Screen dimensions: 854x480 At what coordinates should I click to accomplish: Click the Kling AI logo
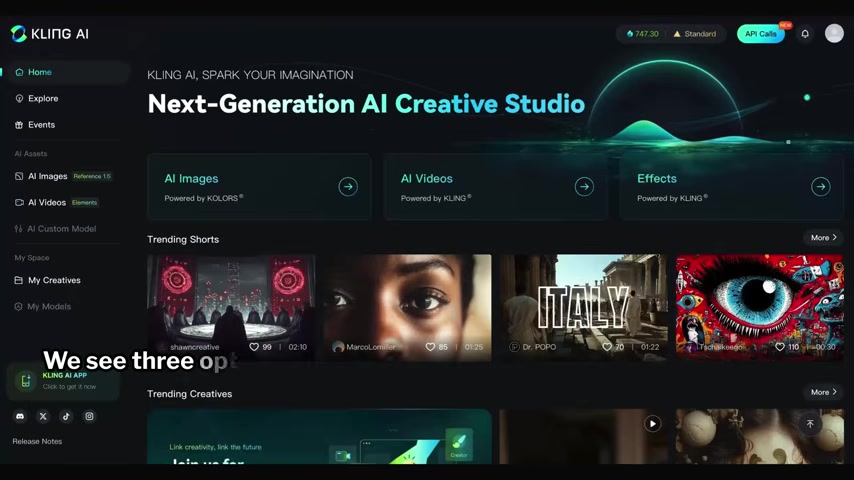[x=50, y=34]
